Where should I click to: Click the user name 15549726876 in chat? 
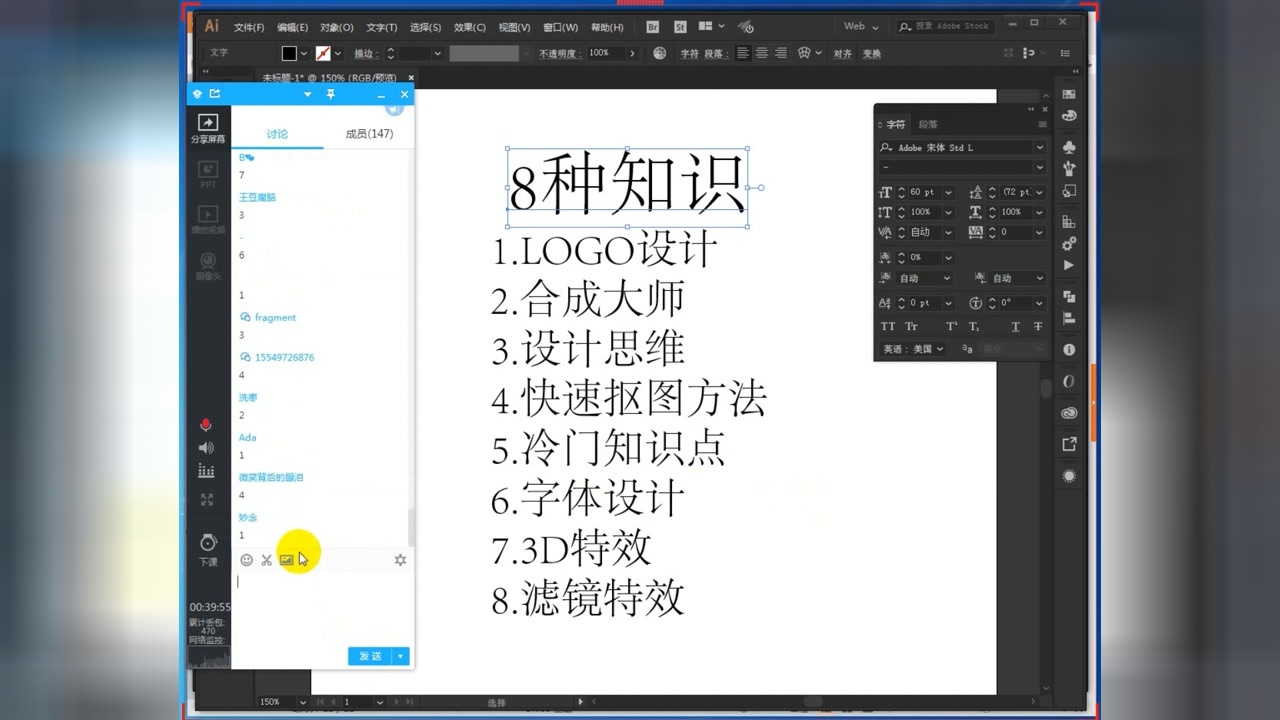(x=284, y=357)
